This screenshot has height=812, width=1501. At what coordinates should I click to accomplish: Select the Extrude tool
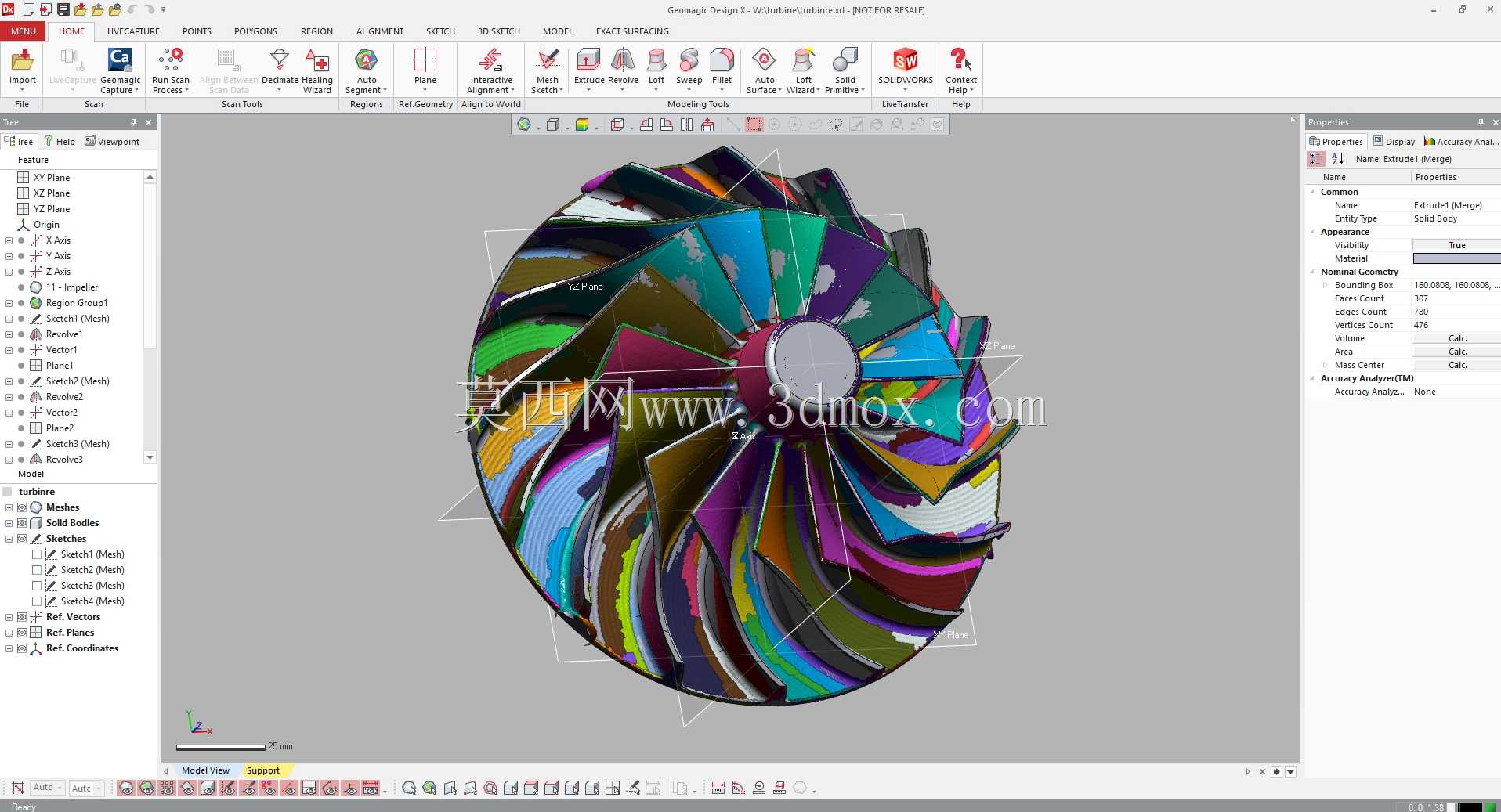pyautogui.click(x=589, y=70)
